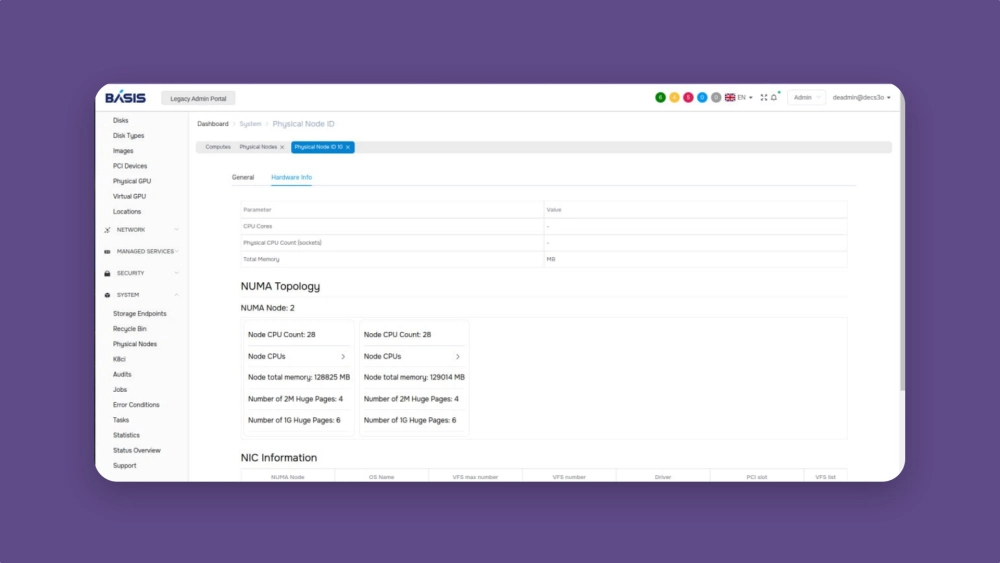Open Audits in the sidebar
Viewport: 1000px width, 563px height.
click(x=122, y=374)
